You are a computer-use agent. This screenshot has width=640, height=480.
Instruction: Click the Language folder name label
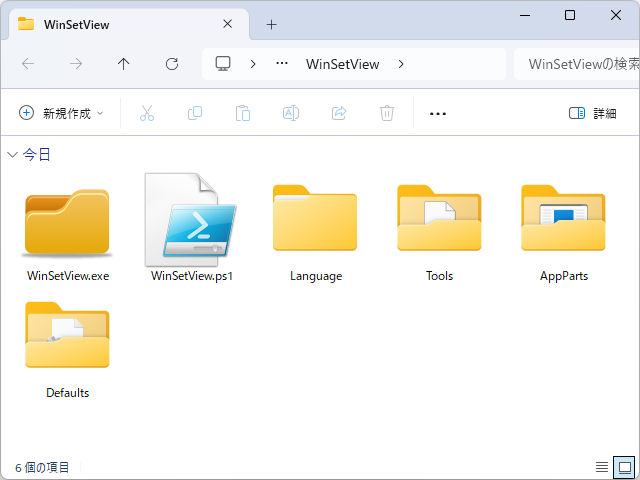point(316,276)
